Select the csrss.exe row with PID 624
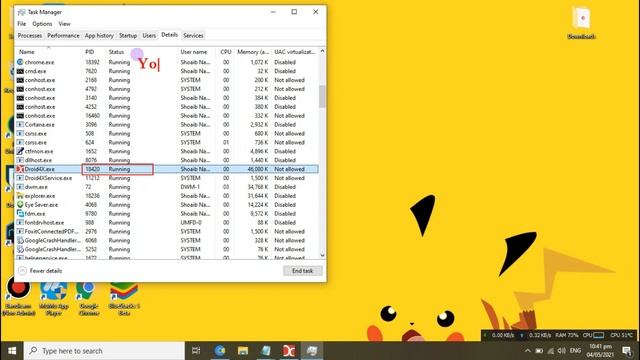640x360 pixels. pos(167,142)
